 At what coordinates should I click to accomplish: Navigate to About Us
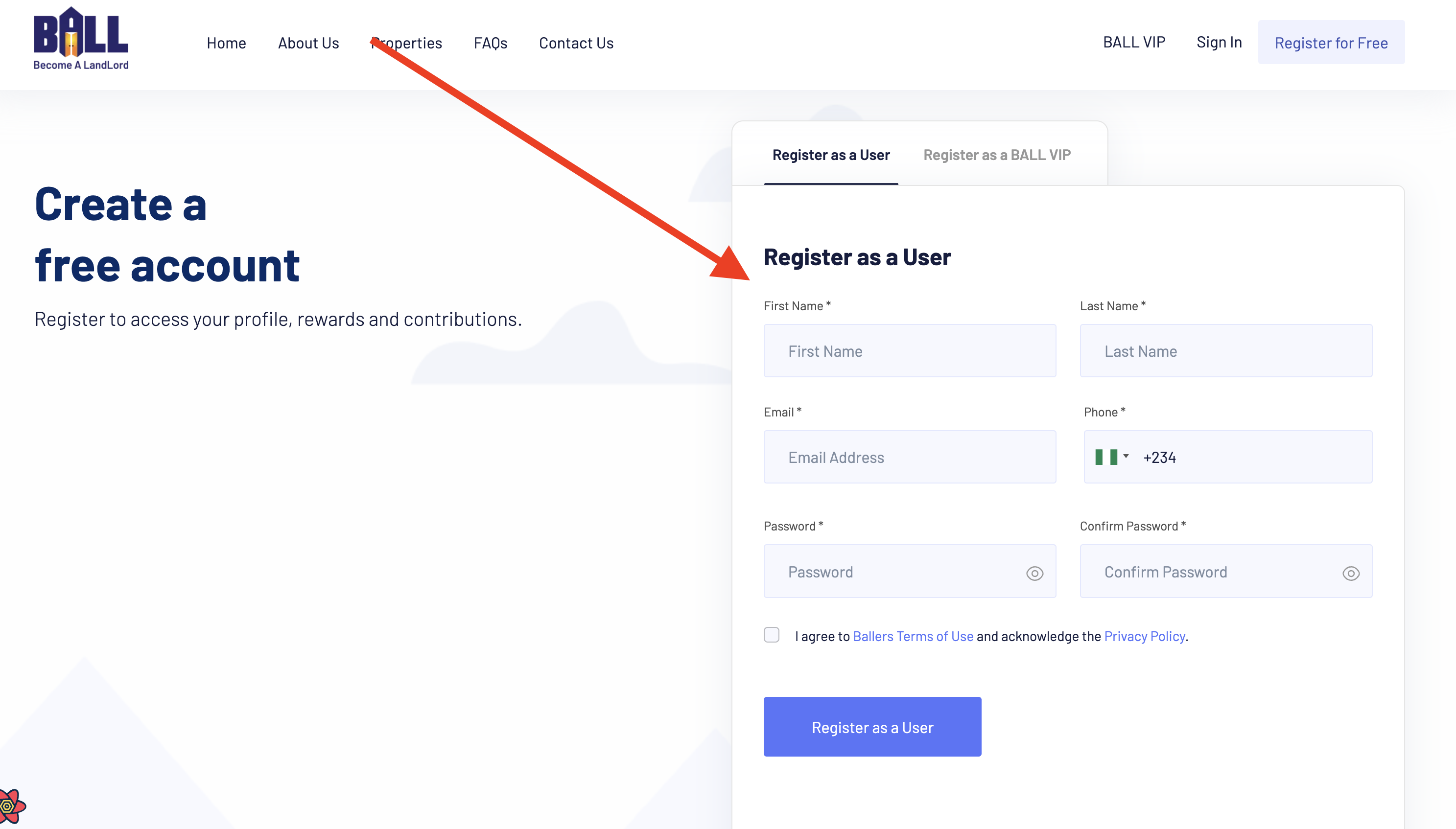(308, 43)
